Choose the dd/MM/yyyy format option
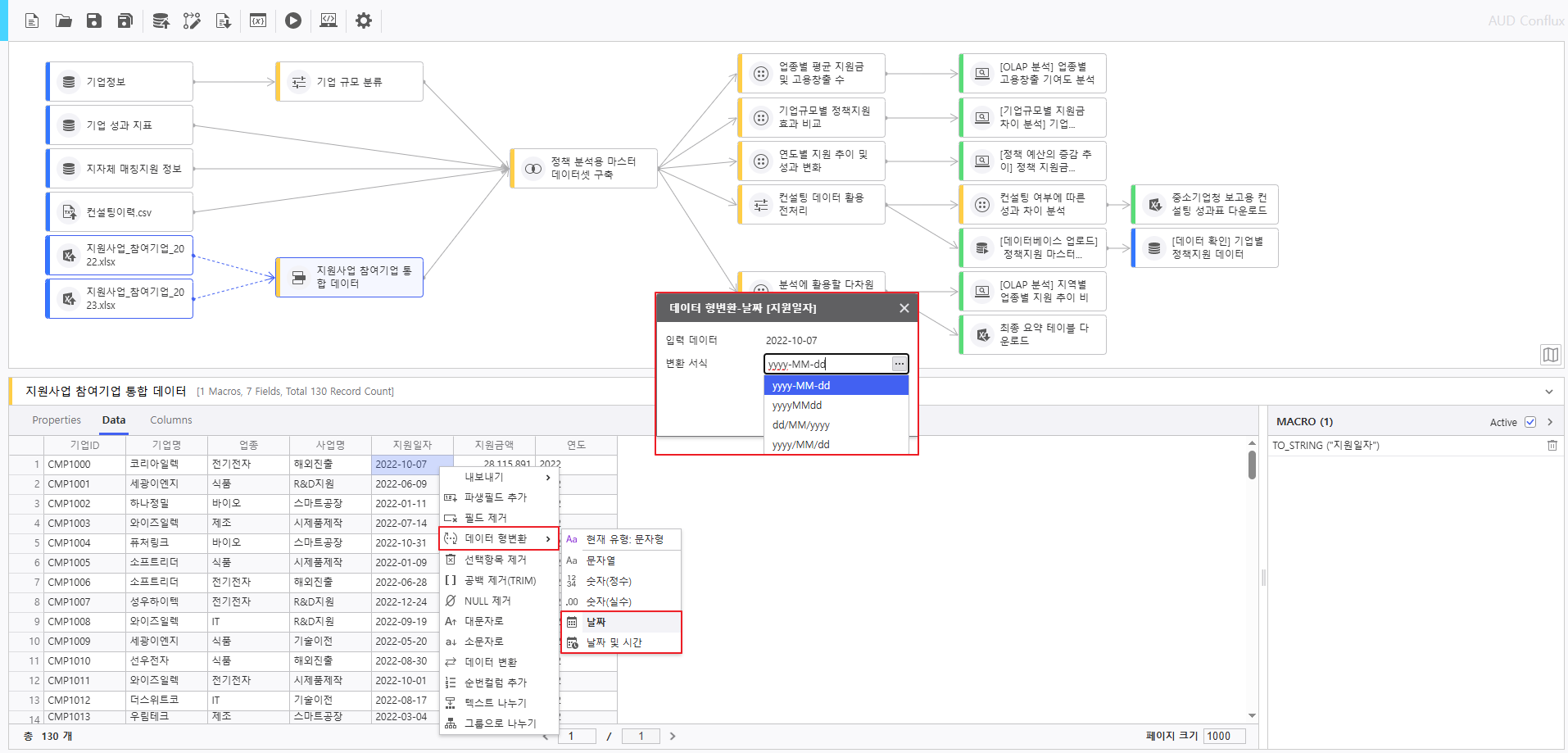Image resolution: width=1568 pixels, height=753 pixels. coord(800,425)
